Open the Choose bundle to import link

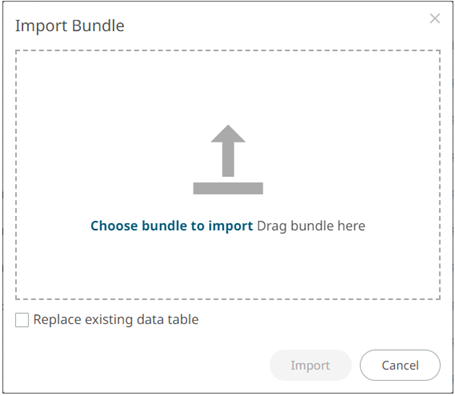coord(172,226)
